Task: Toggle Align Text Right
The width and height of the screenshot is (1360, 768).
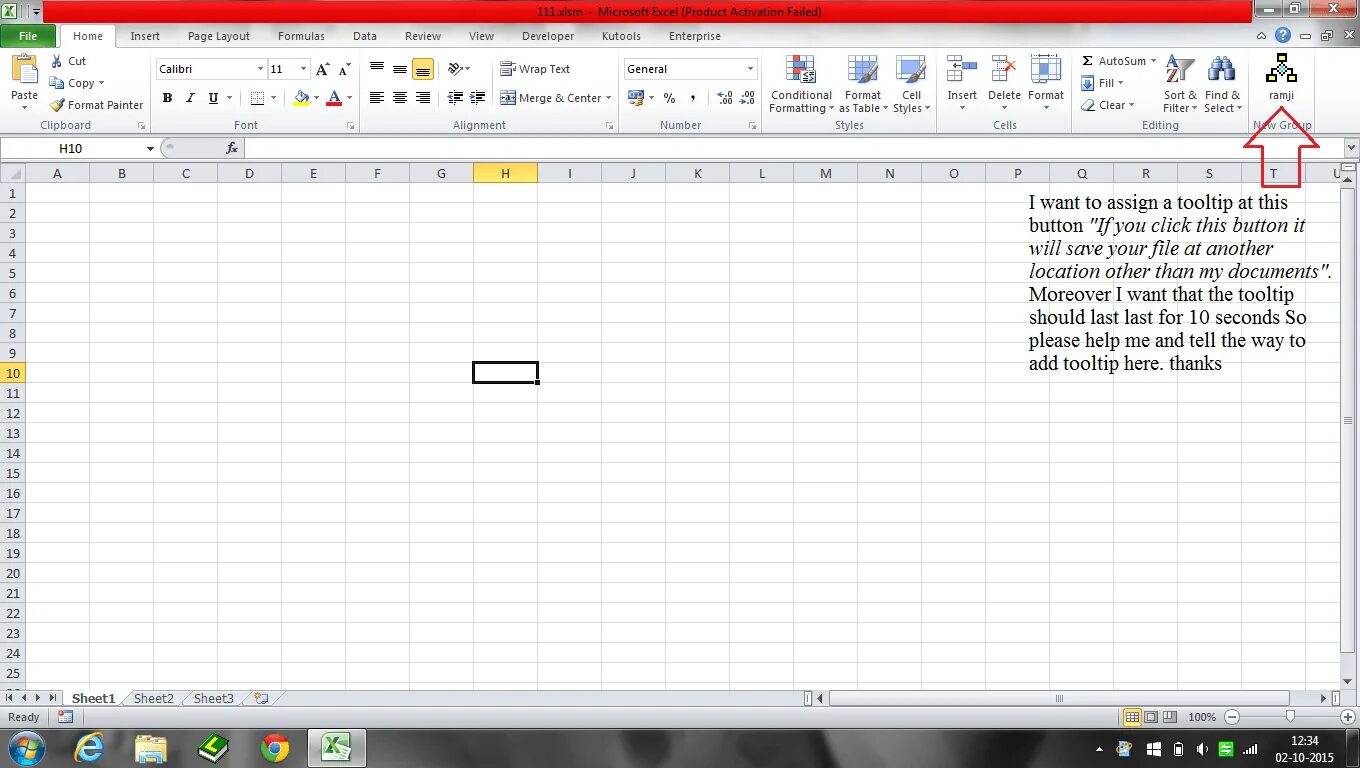Action: coord(423,98)
